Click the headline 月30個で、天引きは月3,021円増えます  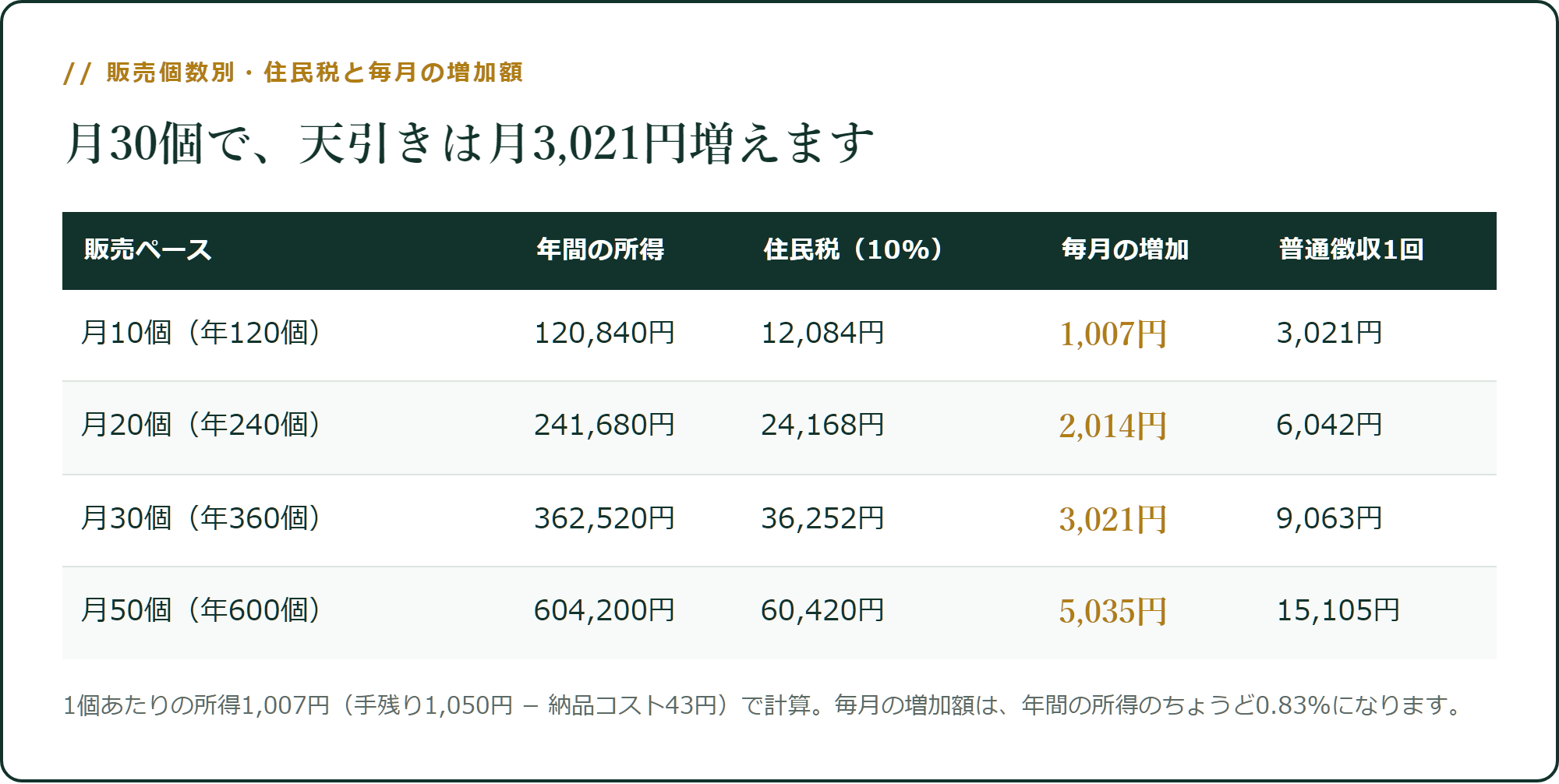click(469, 143)
